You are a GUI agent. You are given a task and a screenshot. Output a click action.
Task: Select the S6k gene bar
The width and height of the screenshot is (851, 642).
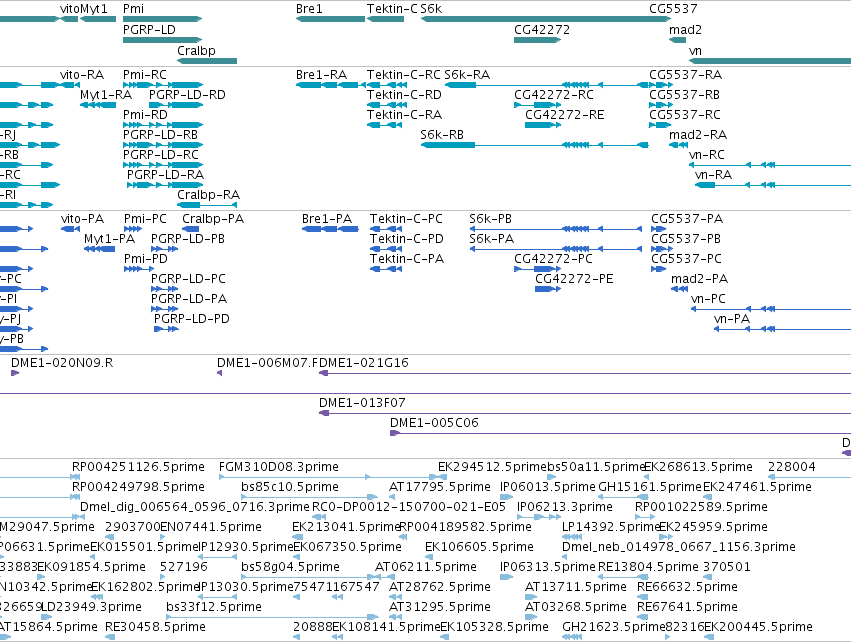point(545,19)
